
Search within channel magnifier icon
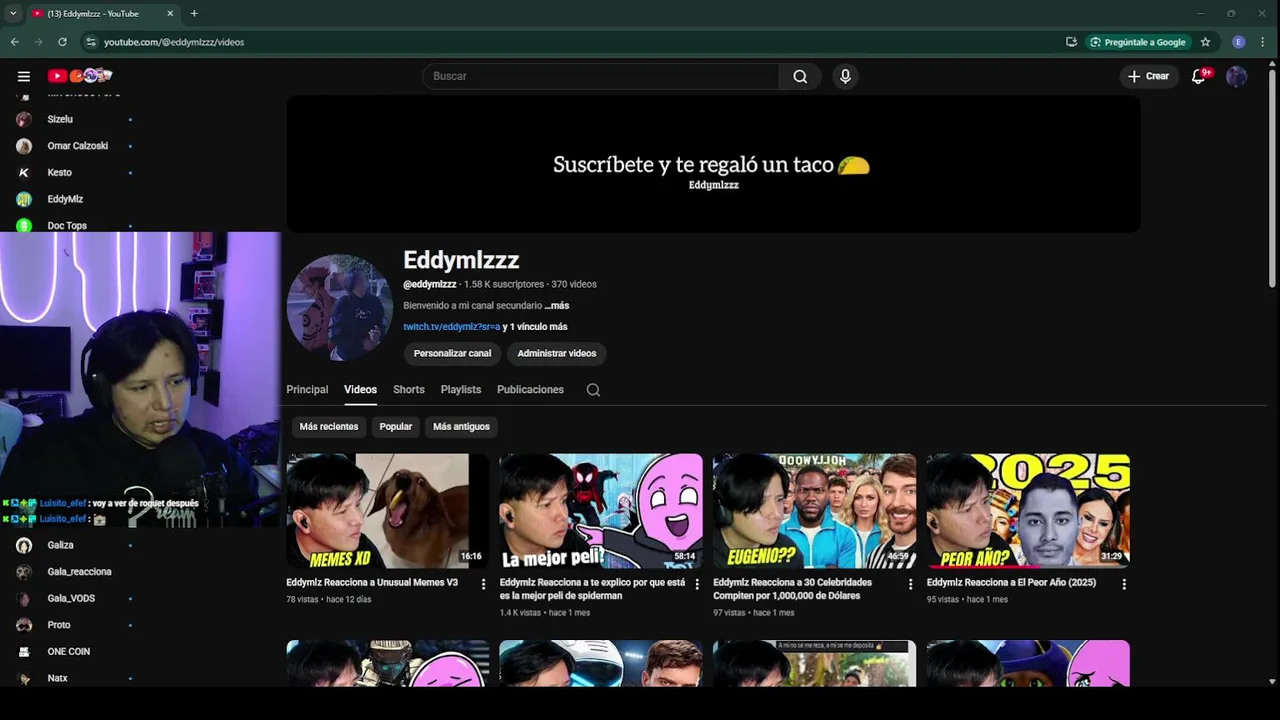pyautogui.click(x=593, y=390)
